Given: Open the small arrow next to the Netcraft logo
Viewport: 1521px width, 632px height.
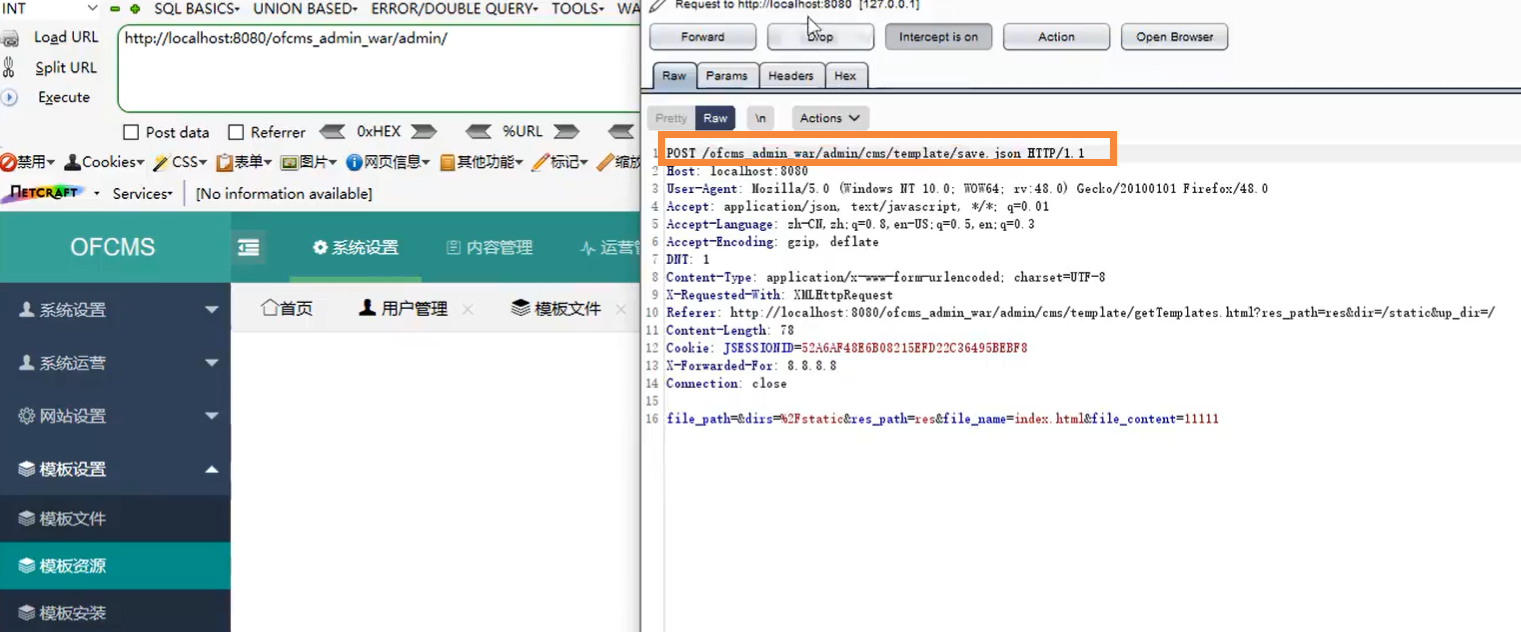Looking at the screenshot, I should tap(97, 193).
